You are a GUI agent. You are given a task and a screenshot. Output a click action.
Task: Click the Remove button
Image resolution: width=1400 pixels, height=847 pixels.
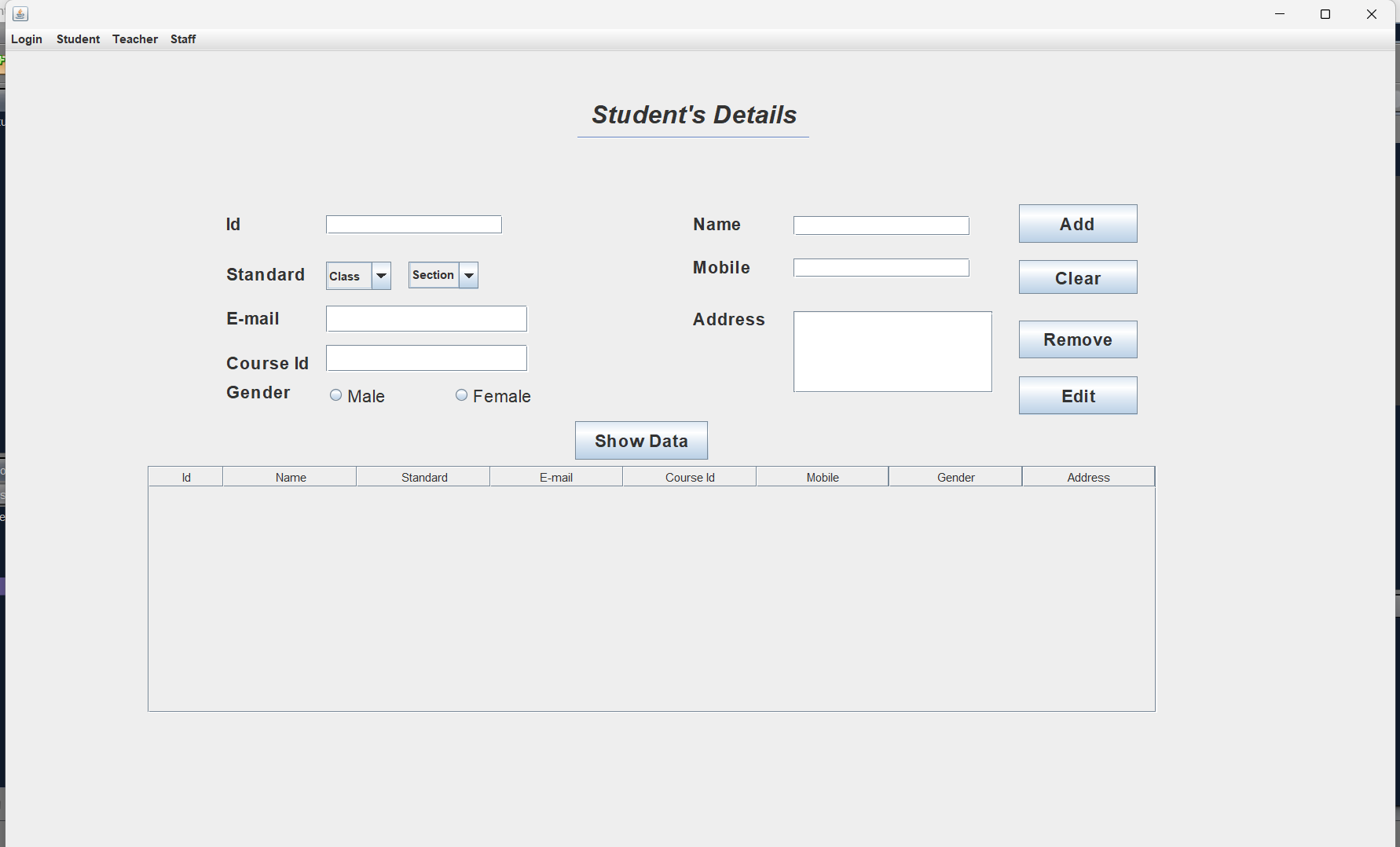point(1077,339)
